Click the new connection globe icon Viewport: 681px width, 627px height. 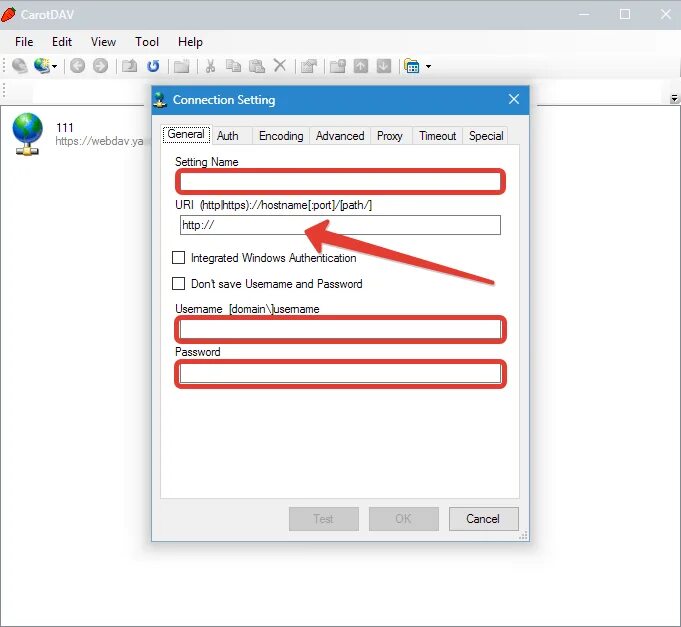coord(42,66)
